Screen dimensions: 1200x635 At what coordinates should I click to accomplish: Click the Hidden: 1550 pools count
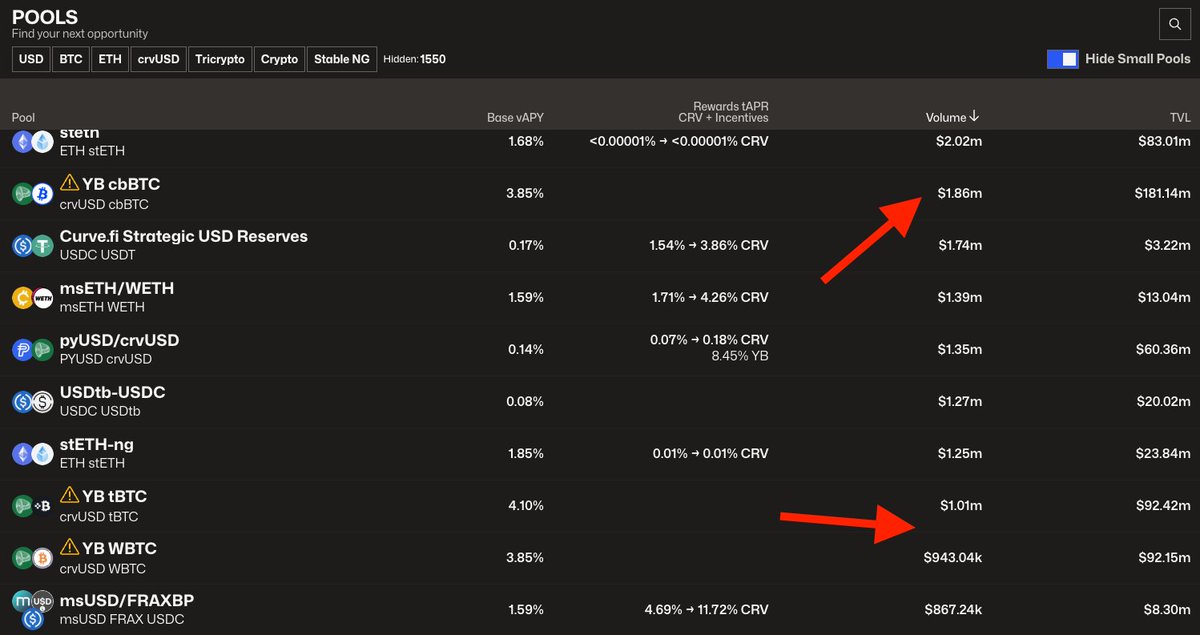pos(414,59)
